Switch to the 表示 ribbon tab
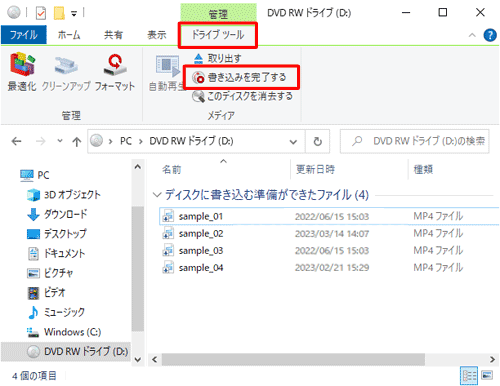500x386 pixels. pos(157,35)
